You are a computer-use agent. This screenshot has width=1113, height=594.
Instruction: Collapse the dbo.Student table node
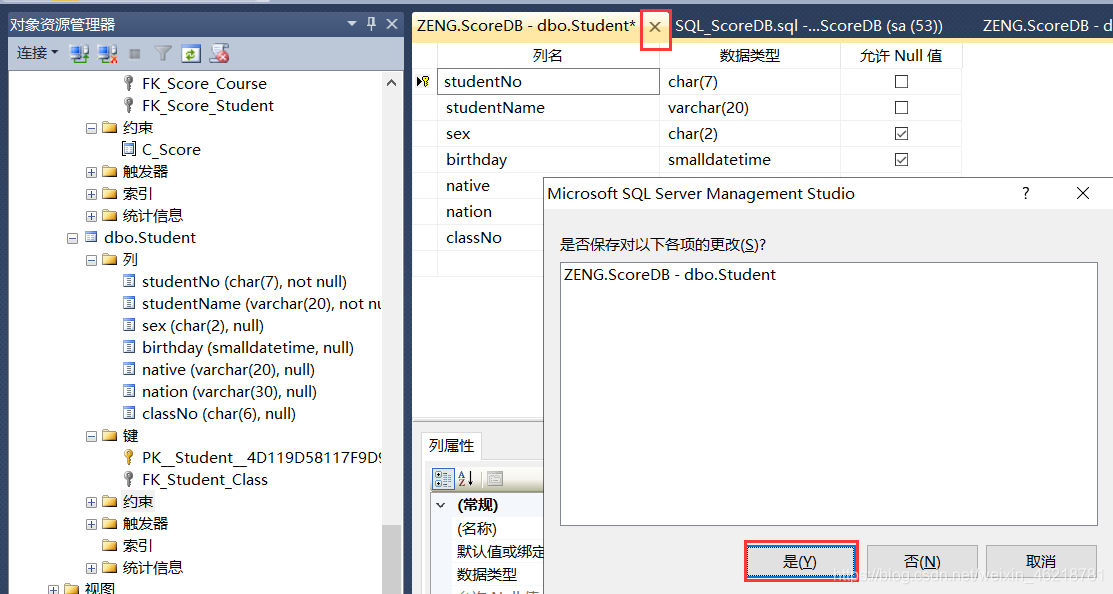click(x=72, y=238)
